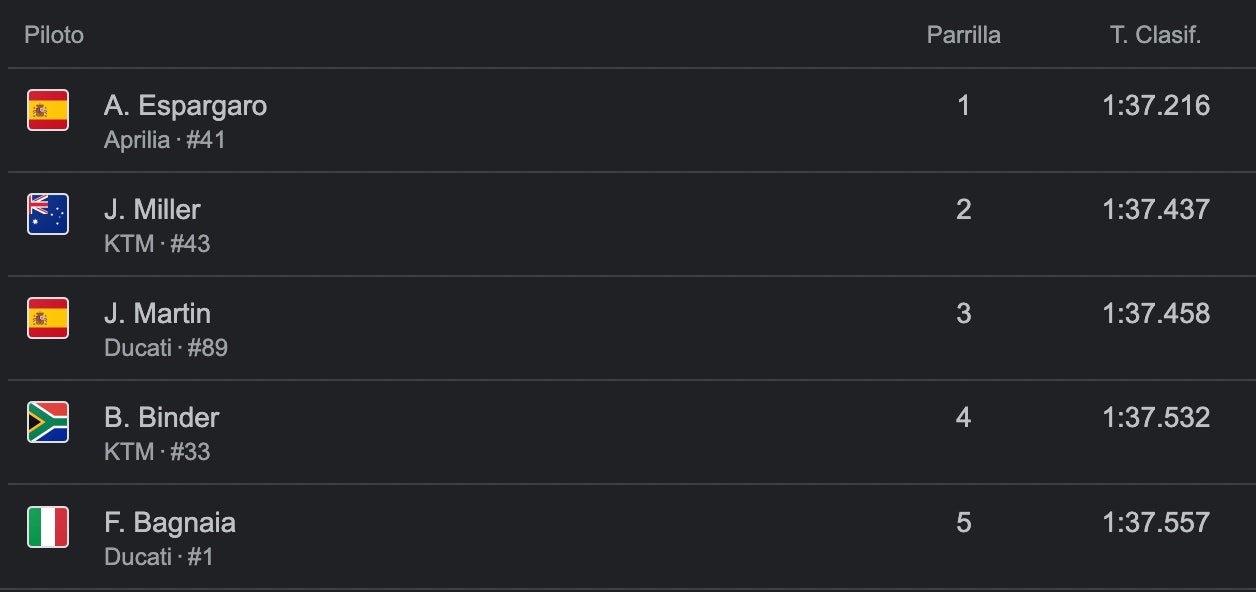
Task: Click the KTM #43 team label
Action: 157,244
